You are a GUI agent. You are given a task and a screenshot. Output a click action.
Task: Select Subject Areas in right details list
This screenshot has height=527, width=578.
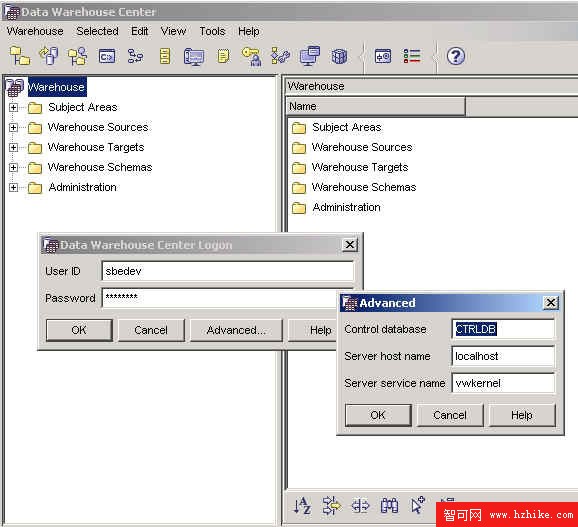click(347, 127)
